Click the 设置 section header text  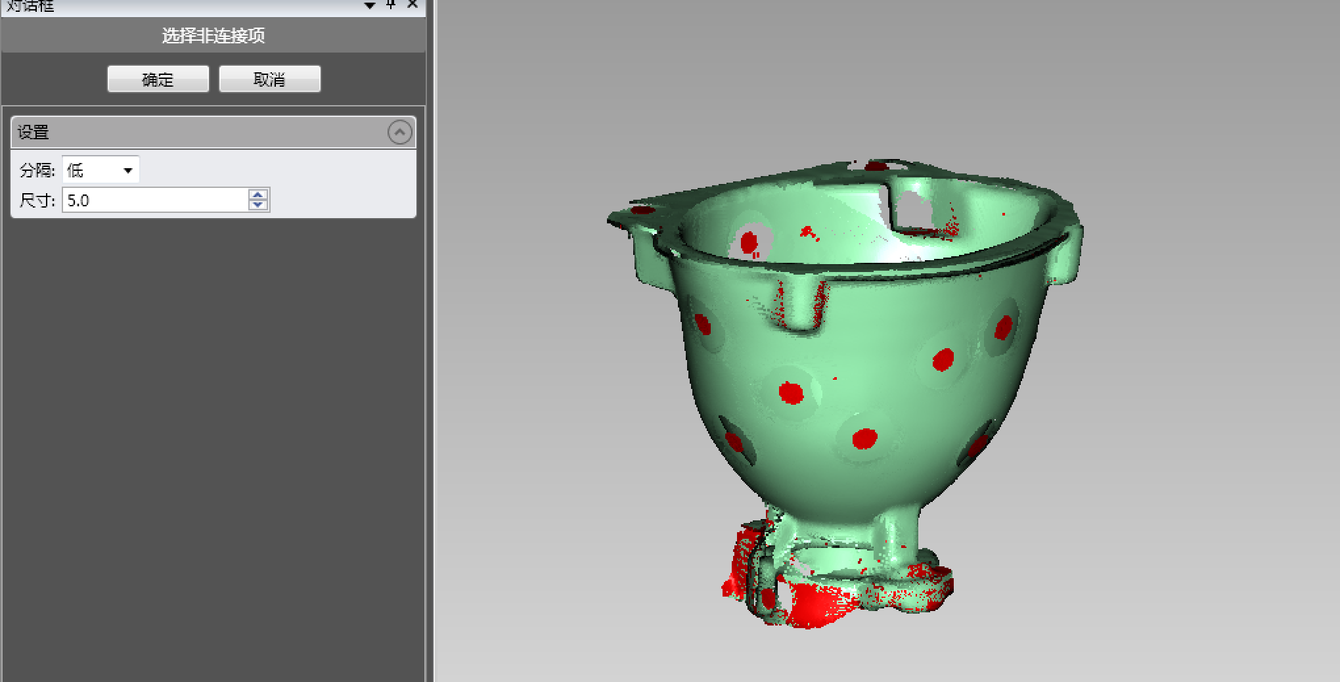33,132
